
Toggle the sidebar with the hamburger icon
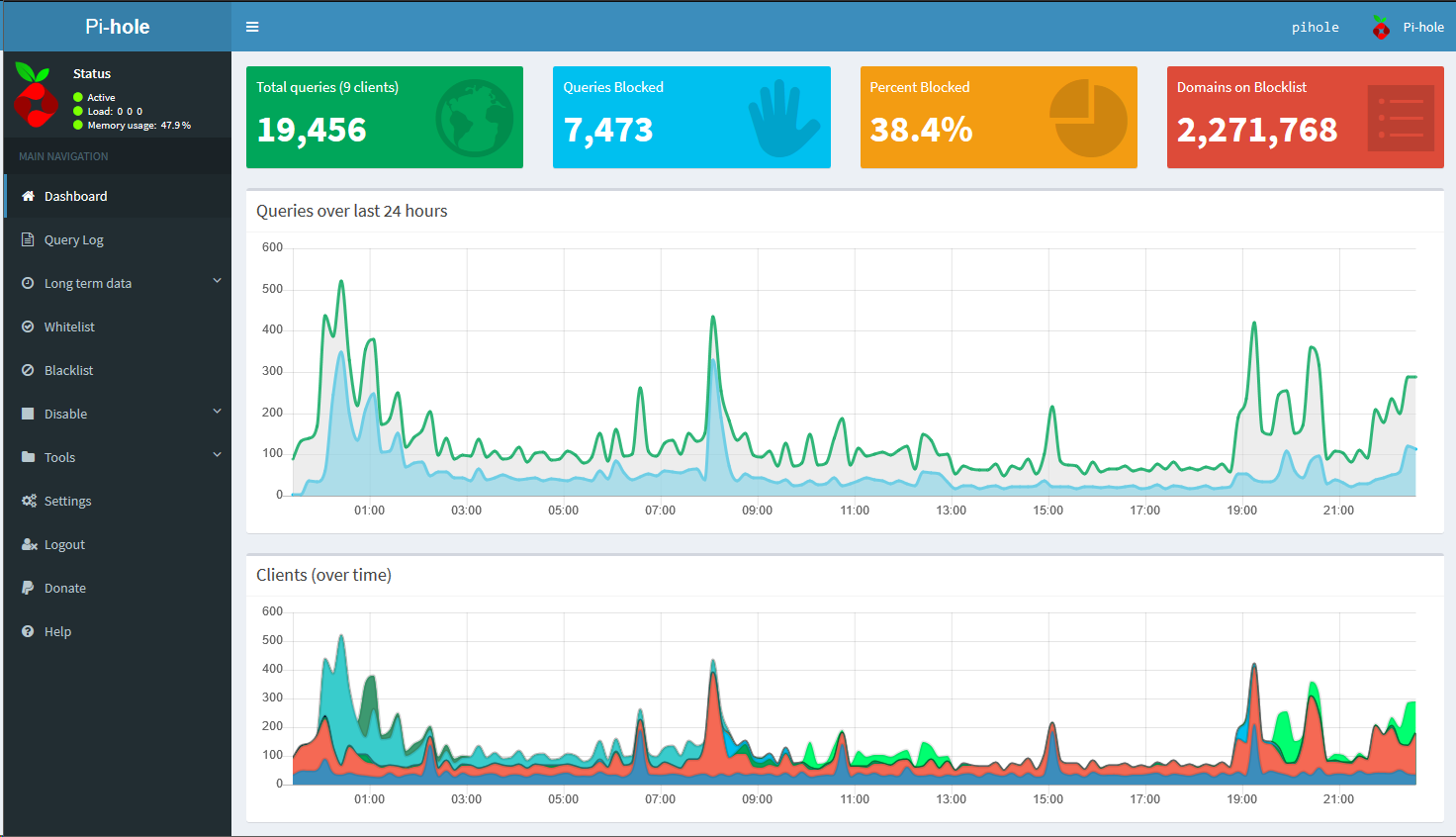click(x=252, y=27)
